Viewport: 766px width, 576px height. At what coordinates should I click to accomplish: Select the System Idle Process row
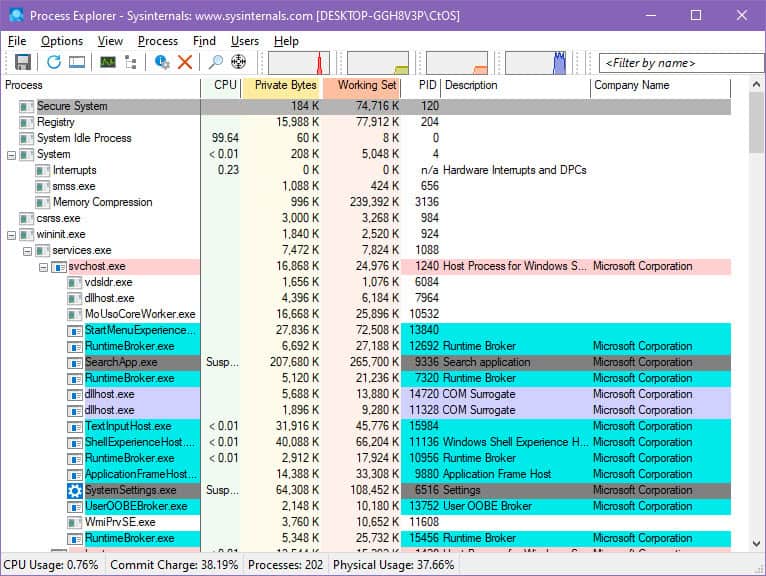point(367,138)
